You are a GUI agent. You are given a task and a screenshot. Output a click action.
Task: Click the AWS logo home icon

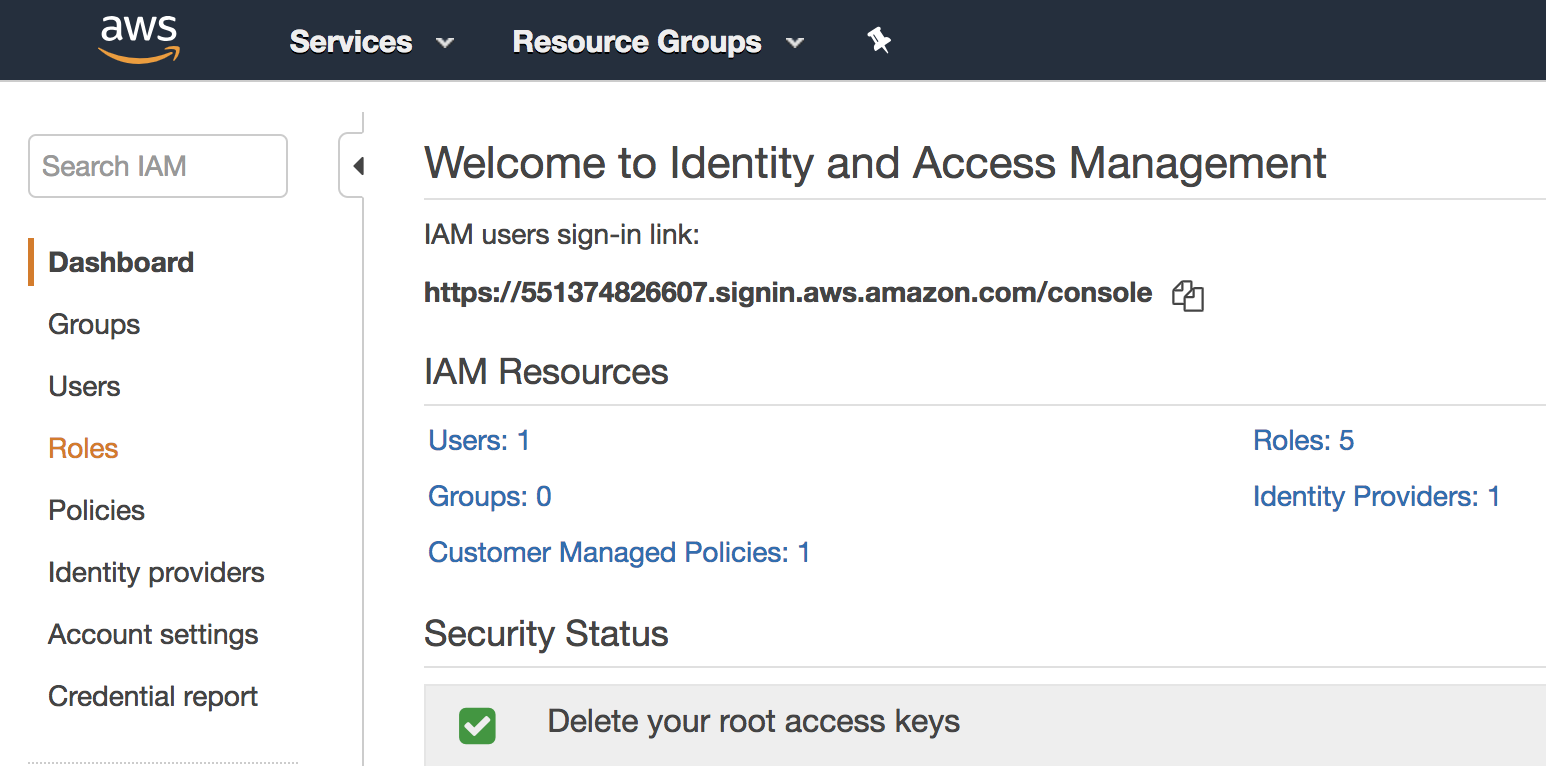click(139, 40)
